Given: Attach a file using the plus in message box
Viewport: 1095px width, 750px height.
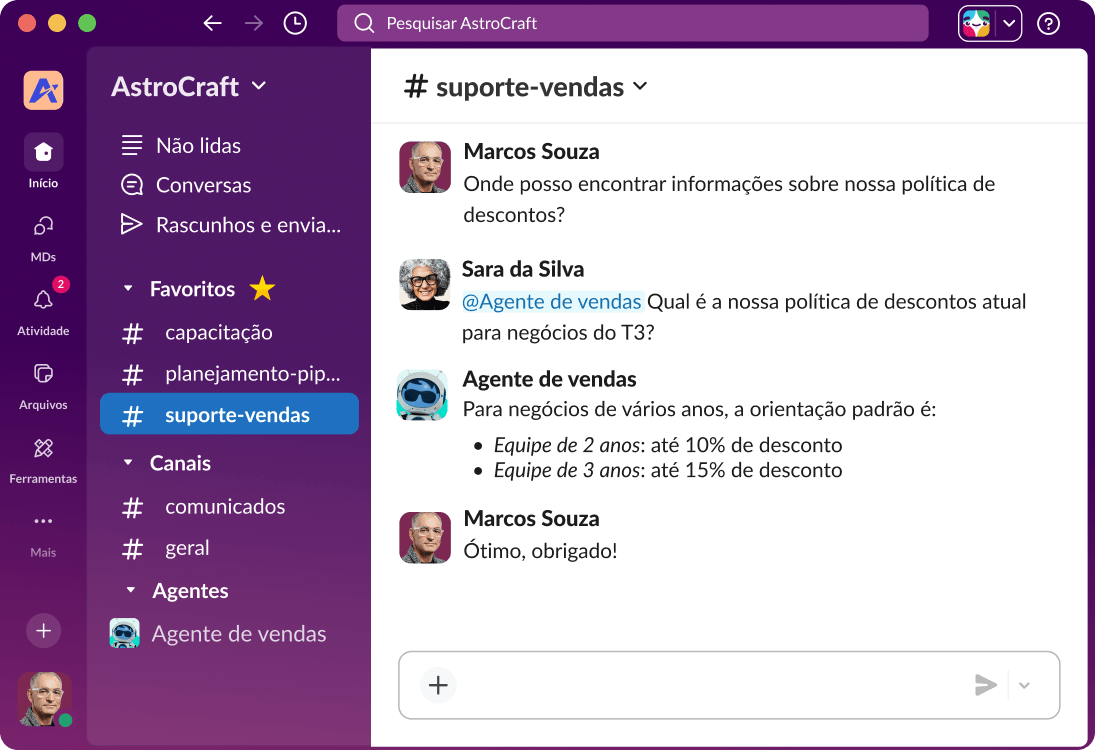Looking at the screenshot, I should pos(437,685).
